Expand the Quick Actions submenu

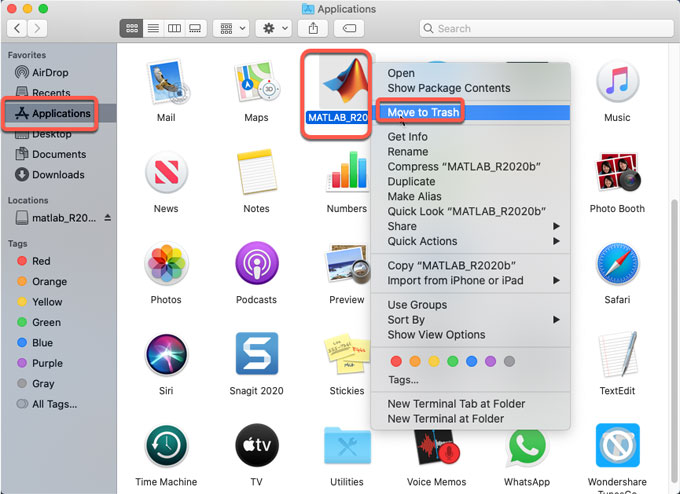point(471,241)
